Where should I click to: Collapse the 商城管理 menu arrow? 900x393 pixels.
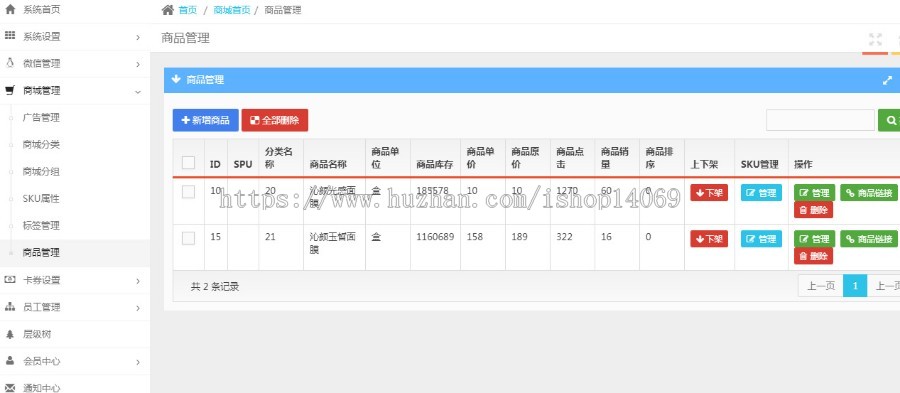click(138, 91)
